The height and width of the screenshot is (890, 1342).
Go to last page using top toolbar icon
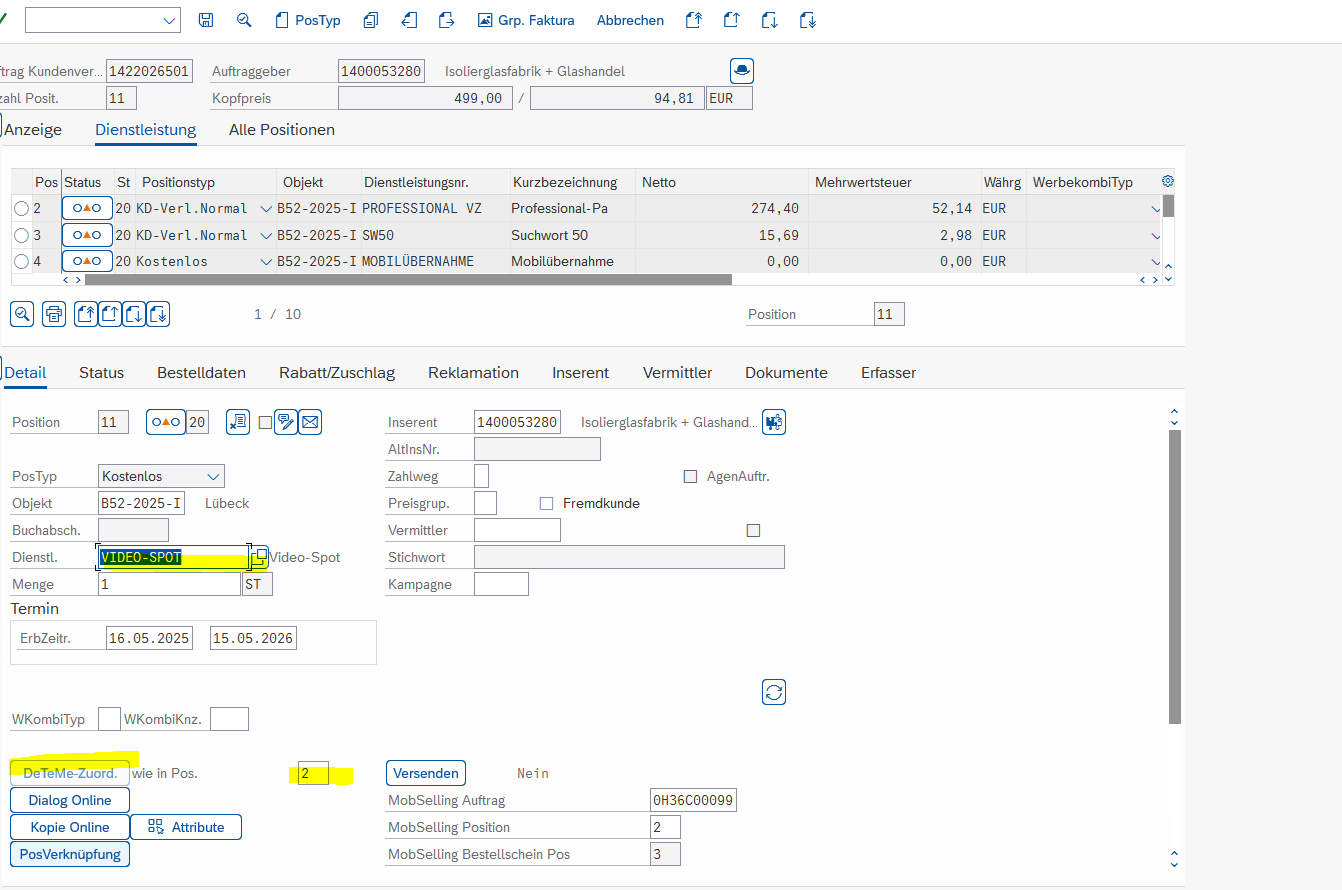(x=808, y=20)
